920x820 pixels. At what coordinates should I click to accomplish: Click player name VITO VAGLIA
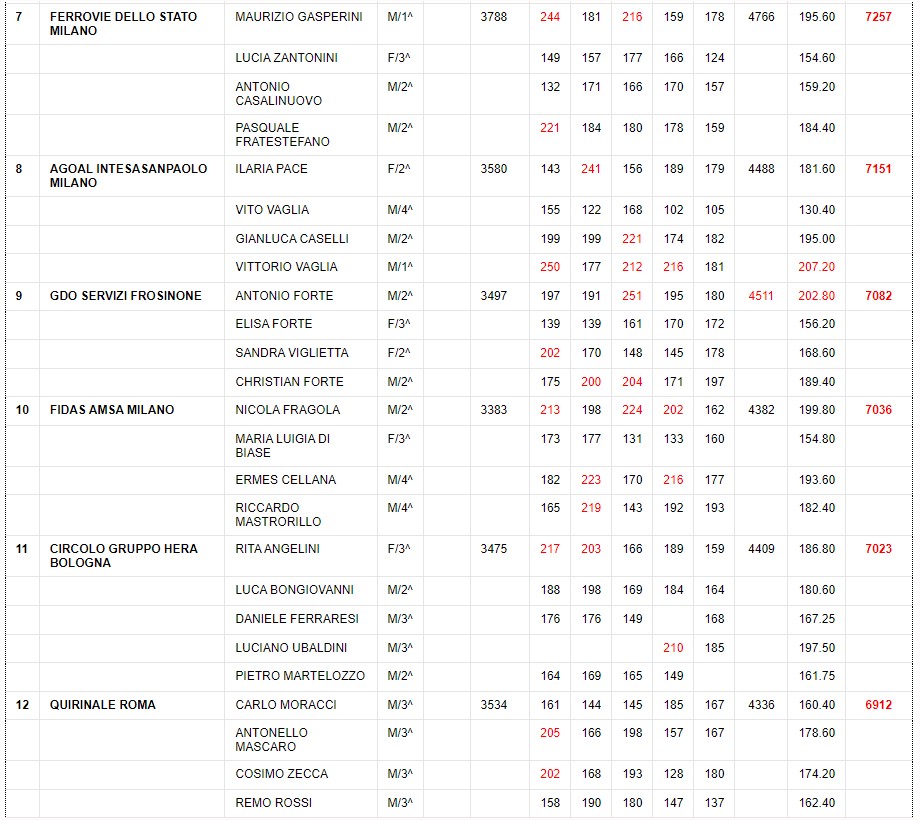tap(272, 210)
